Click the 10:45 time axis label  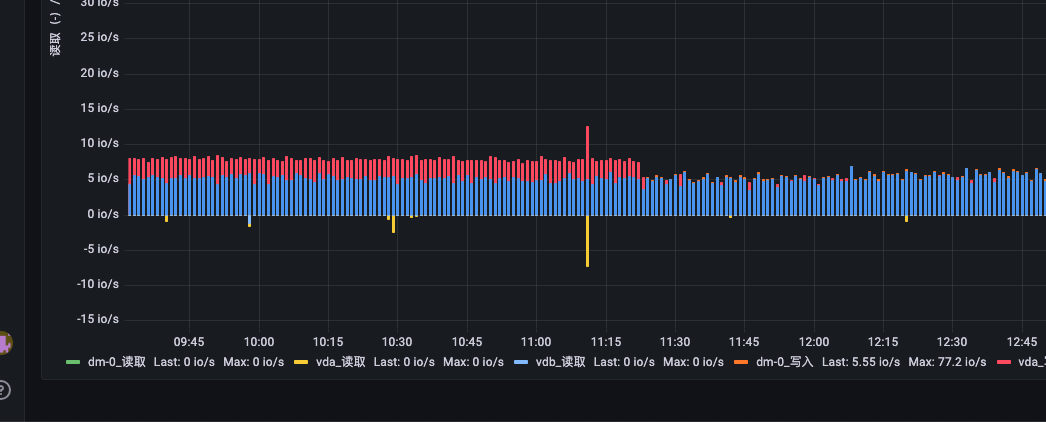[x=466, y=342]
